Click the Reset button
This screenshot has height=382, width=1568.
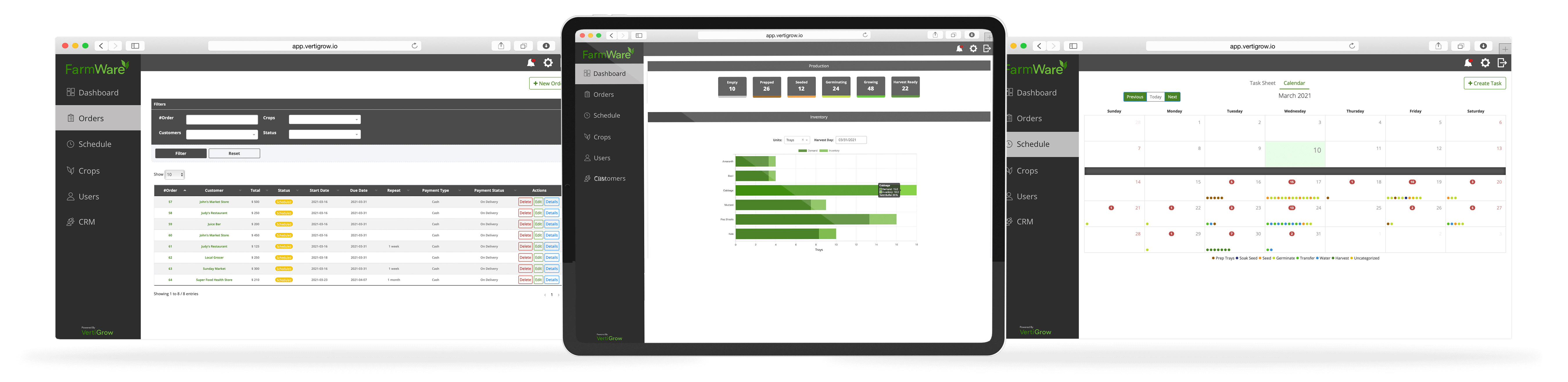tap(234, 153)
